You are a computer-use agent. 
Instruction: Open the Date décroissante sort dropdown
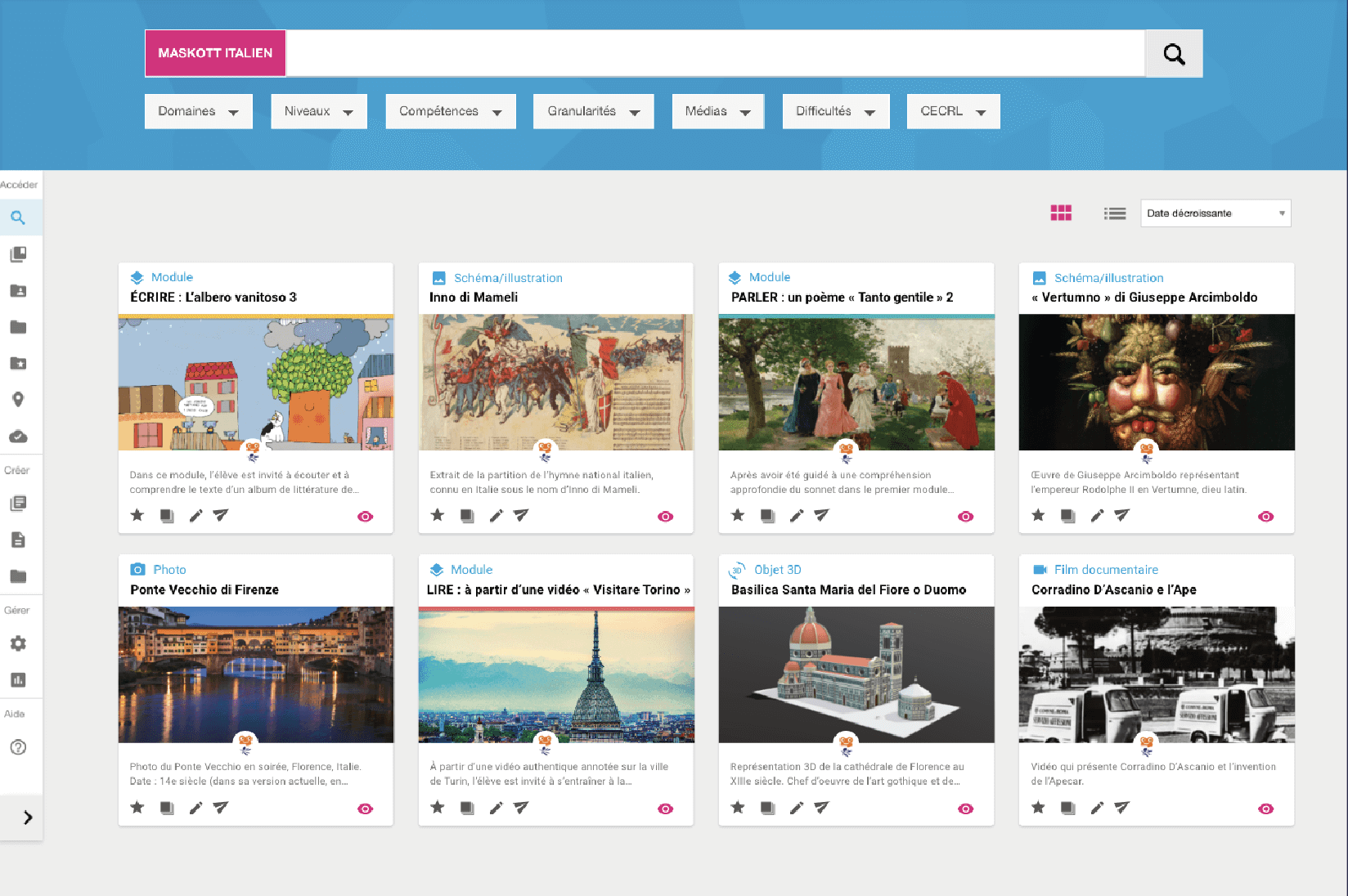[1215, 213]
